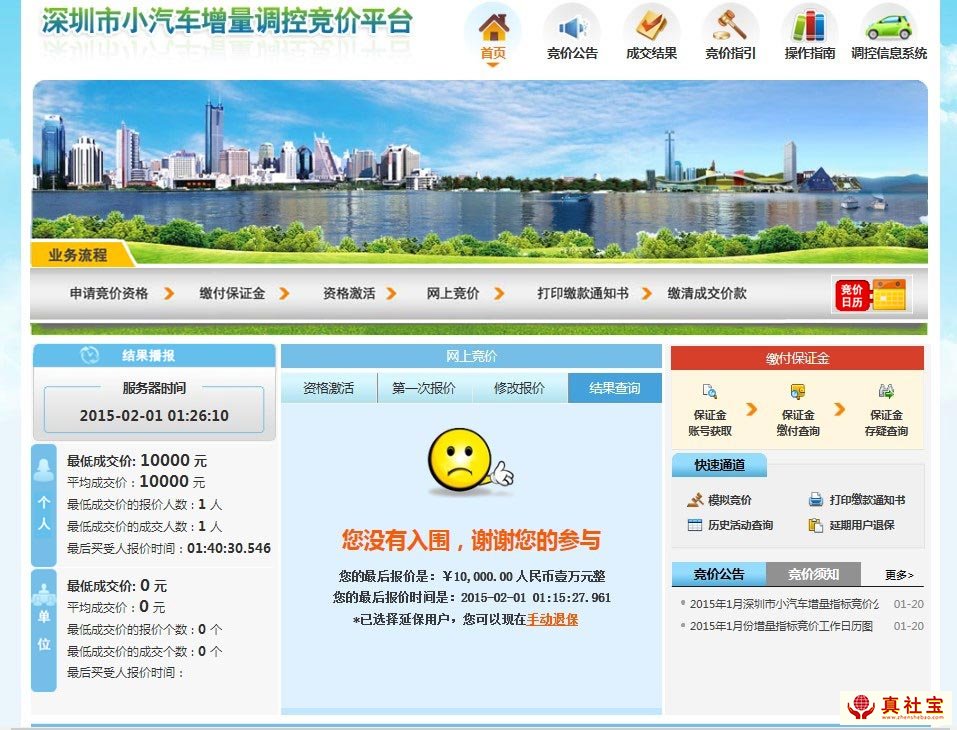
Task: Switch to the 第一次报价 tab
Action: click(424, 388)
